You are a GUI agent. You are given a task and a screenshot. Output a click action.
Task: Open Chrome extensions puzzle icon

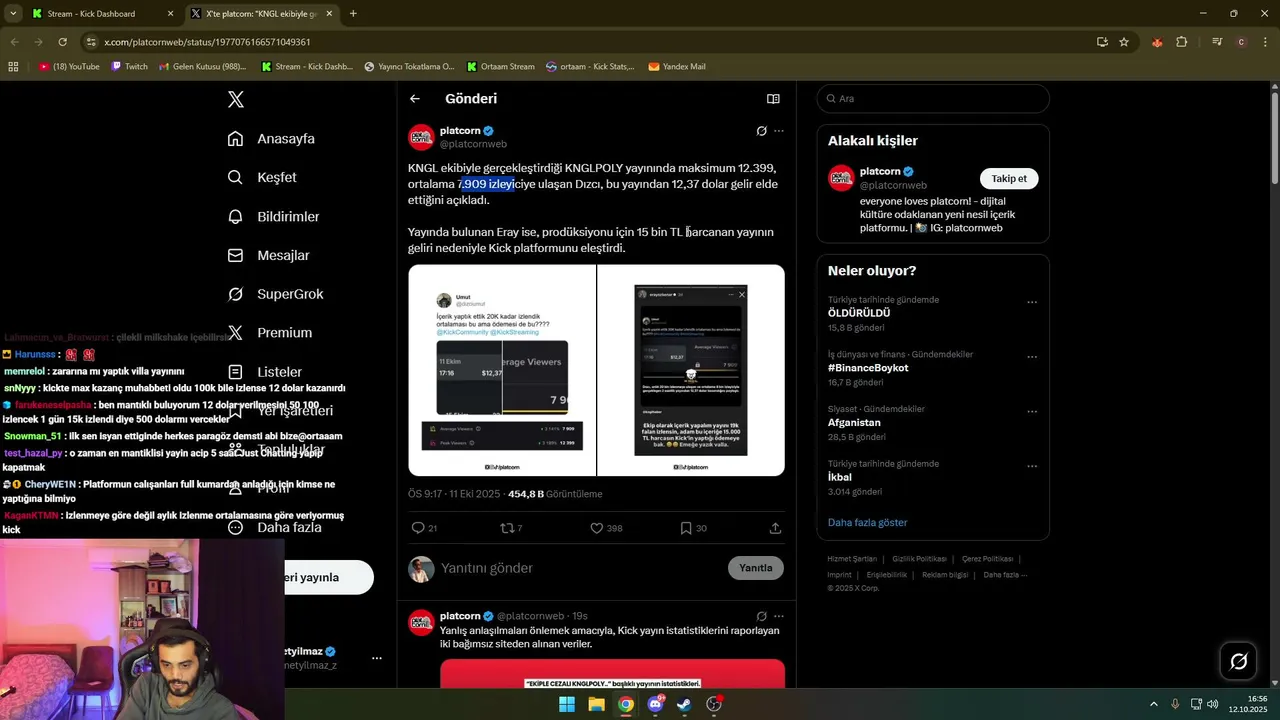click(1182, 42)
